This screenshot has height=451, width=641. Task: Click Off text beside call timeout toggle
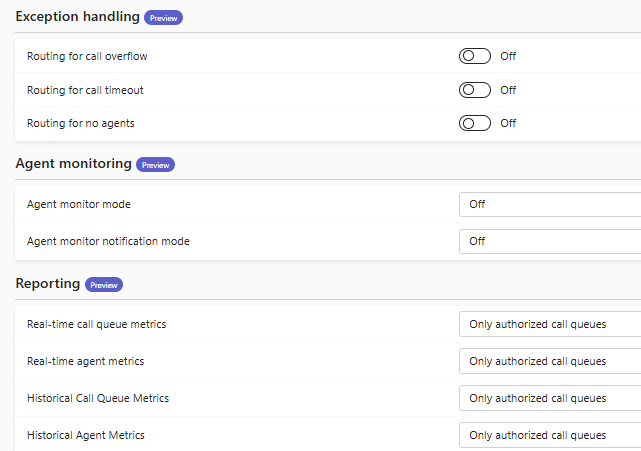click(508, 90)
